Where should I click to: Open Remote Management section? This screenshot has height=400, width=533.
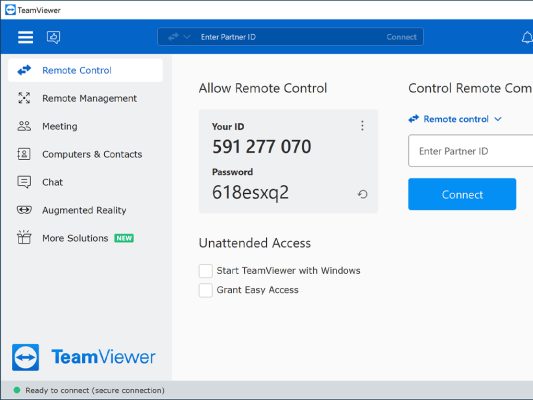pyautogui.click(x=85, y=98)
